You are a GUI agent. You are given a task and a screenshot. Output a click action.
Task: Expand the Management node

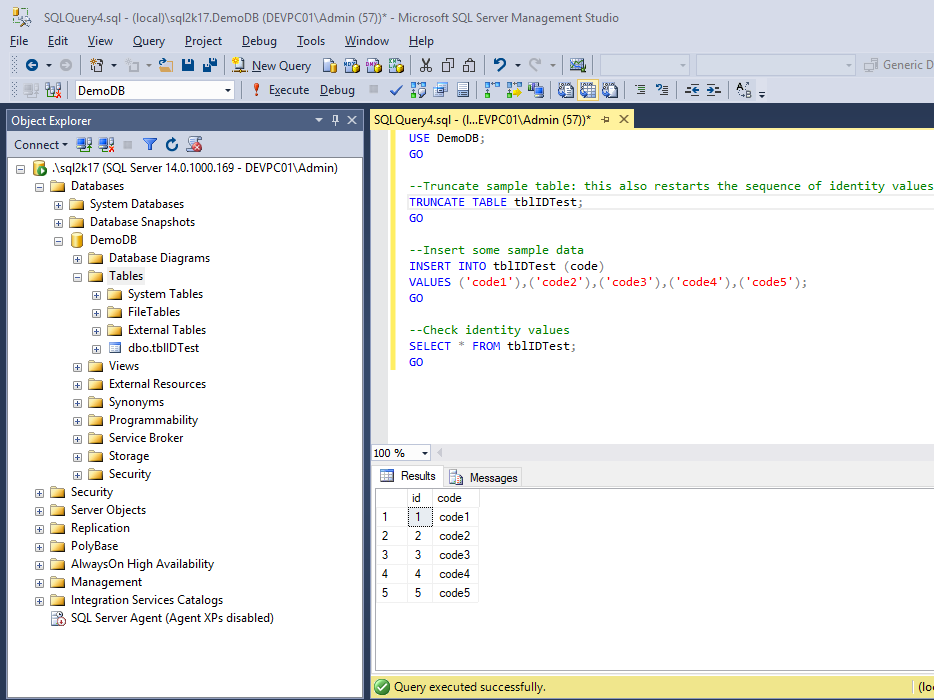point(39,583)
